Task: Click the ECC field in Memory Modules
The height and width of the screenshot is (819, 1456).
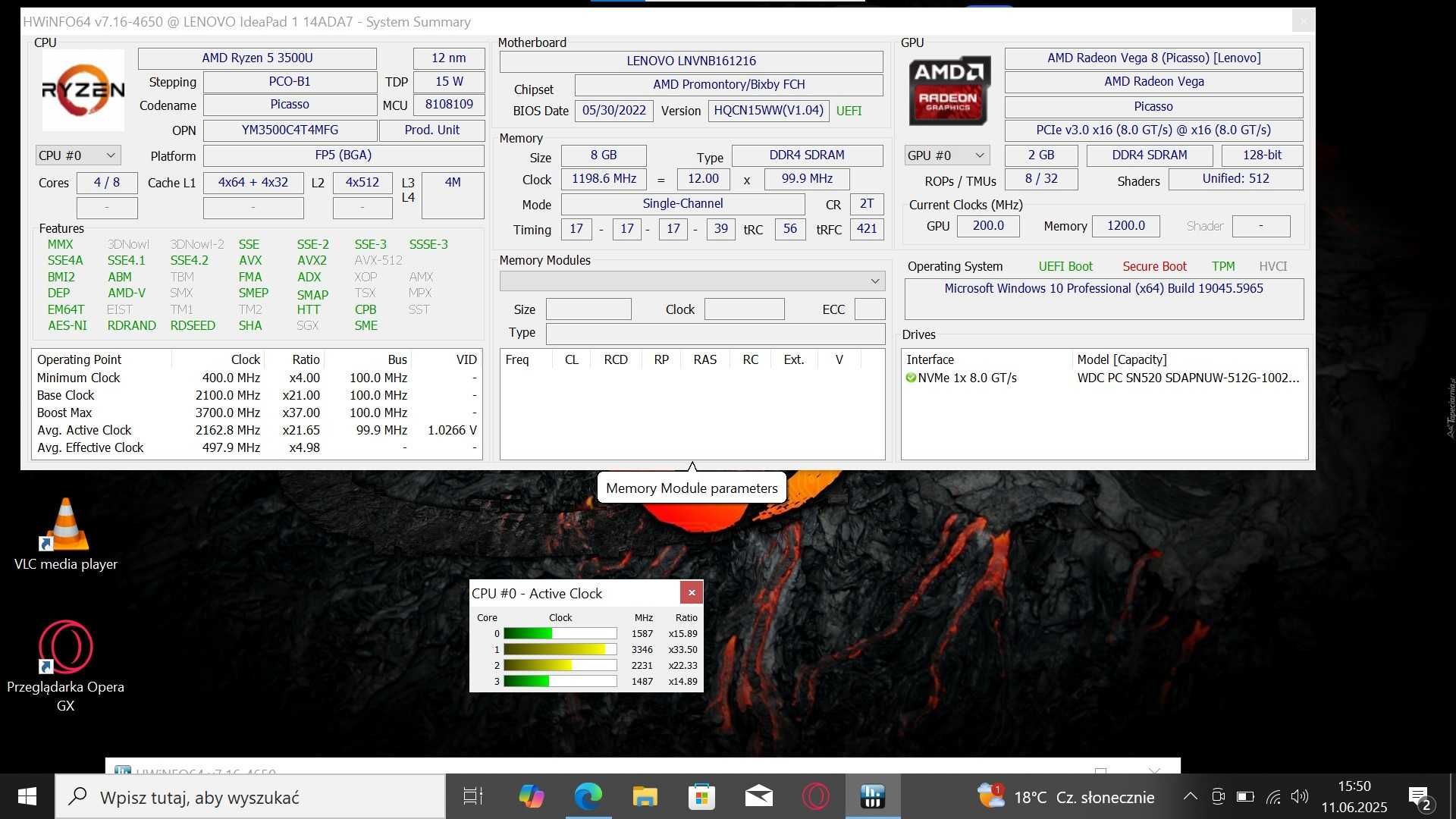Action: (x=870, y=309)
